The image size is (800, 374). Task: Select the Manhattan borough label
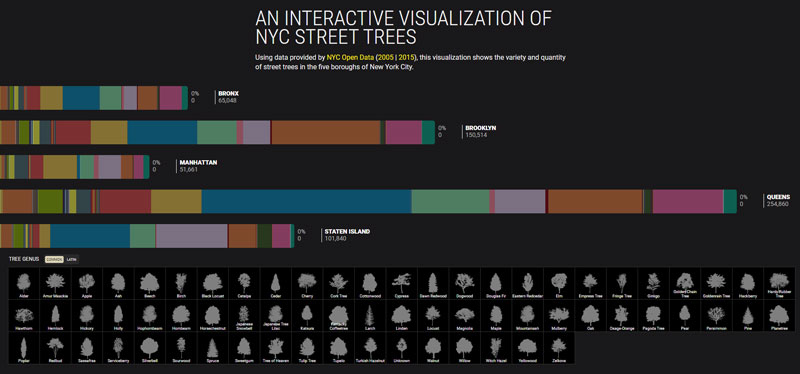pyautogui.click(x=198, y=163)
